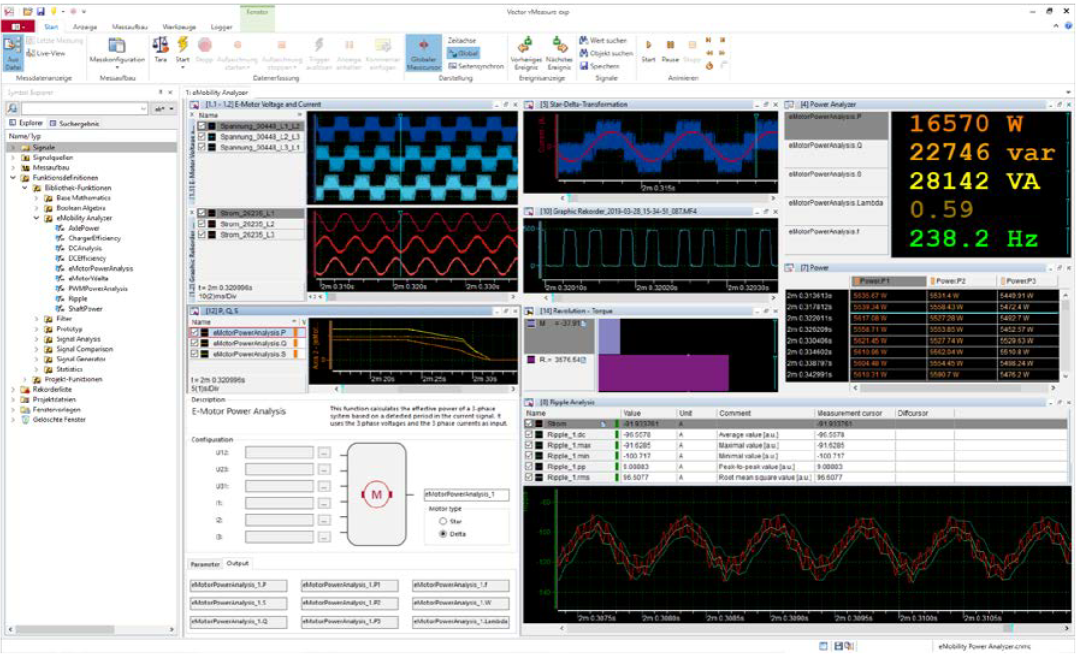Viewport: 1080px width, 658px height.
Task: Click the eMotorPowerAnalysis_1 name input field
Action: (466, 494)
